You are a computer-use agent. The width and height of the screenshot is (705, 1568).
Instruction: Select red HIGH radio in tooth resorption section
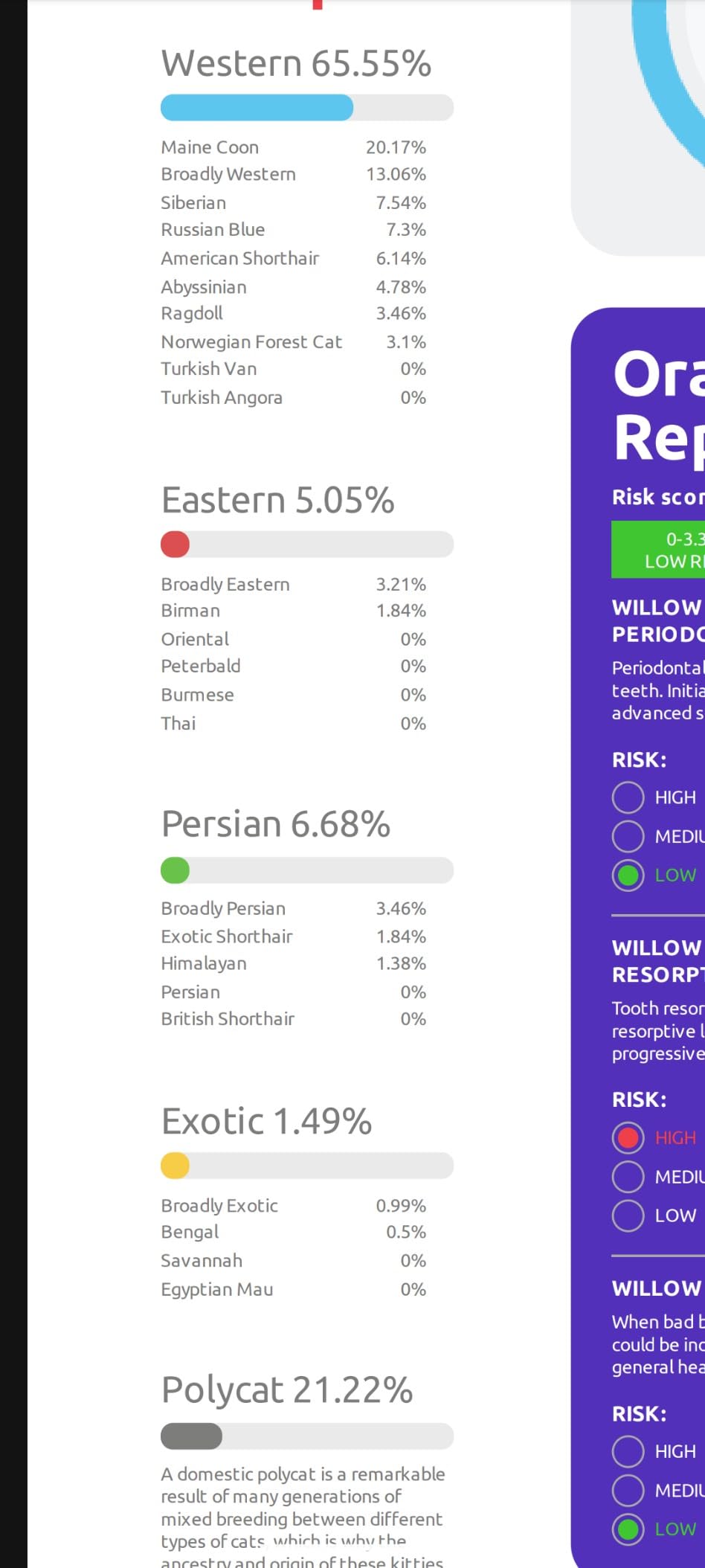628,1137
